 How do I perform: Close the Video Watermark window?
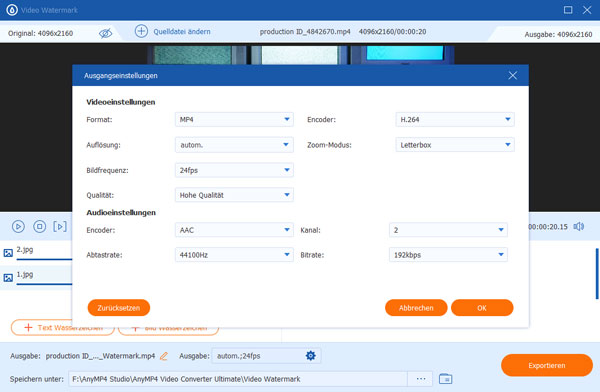(x=587, y=10)
